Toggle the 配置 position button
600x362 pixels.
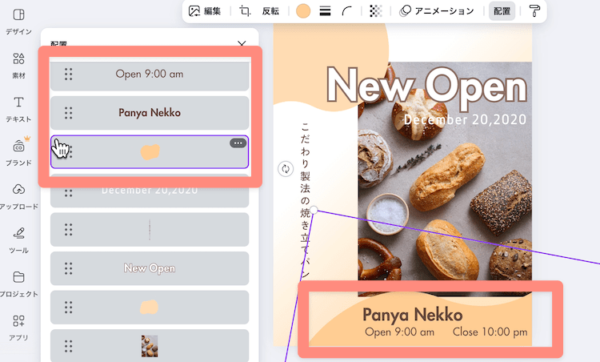point(502,11)
